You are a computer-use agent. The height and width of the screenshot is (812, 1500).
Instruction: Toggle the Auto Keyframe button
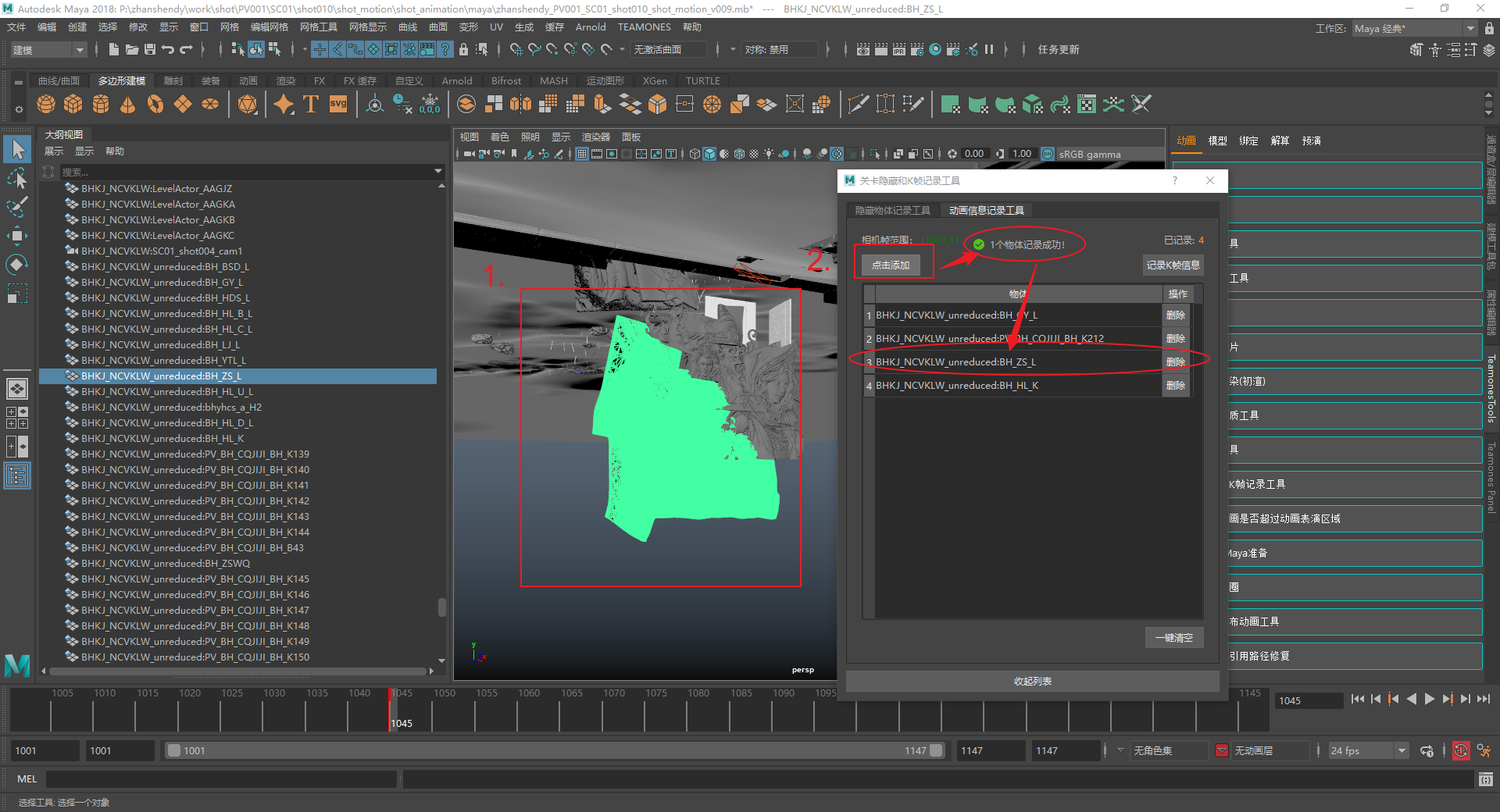coord(1460,751)
